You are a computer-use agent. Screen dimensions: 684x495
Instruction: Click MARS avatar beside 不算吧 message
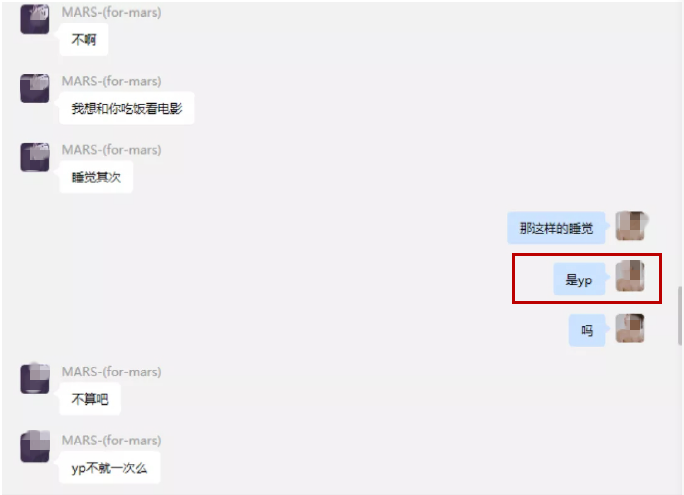click(35, 379)
